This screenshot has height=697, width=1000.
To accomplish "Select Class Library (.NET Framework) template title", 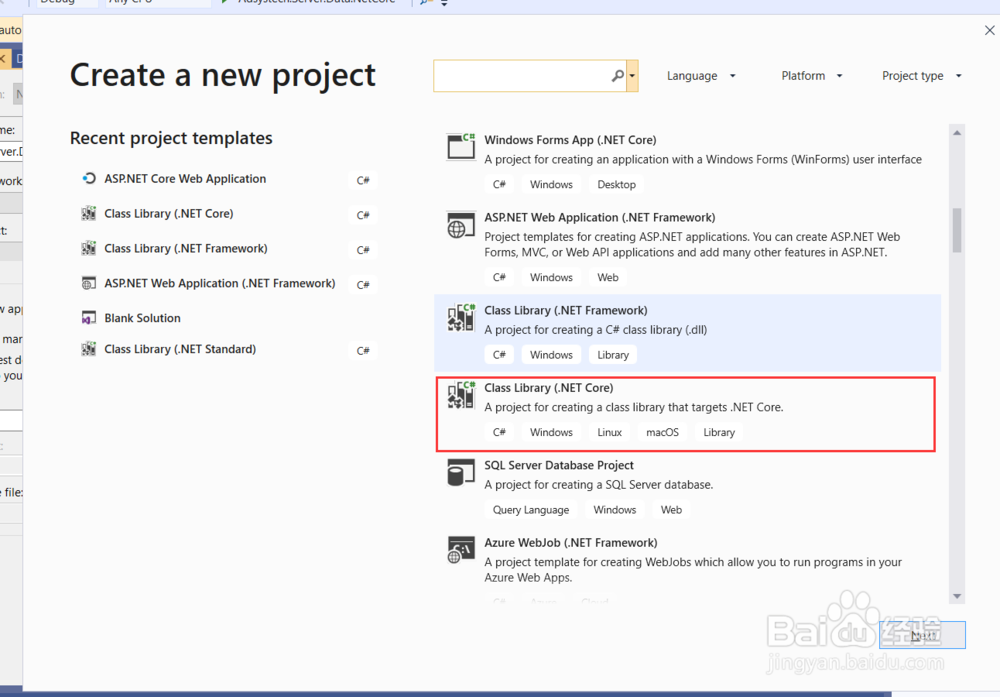I will pos(566,311).
